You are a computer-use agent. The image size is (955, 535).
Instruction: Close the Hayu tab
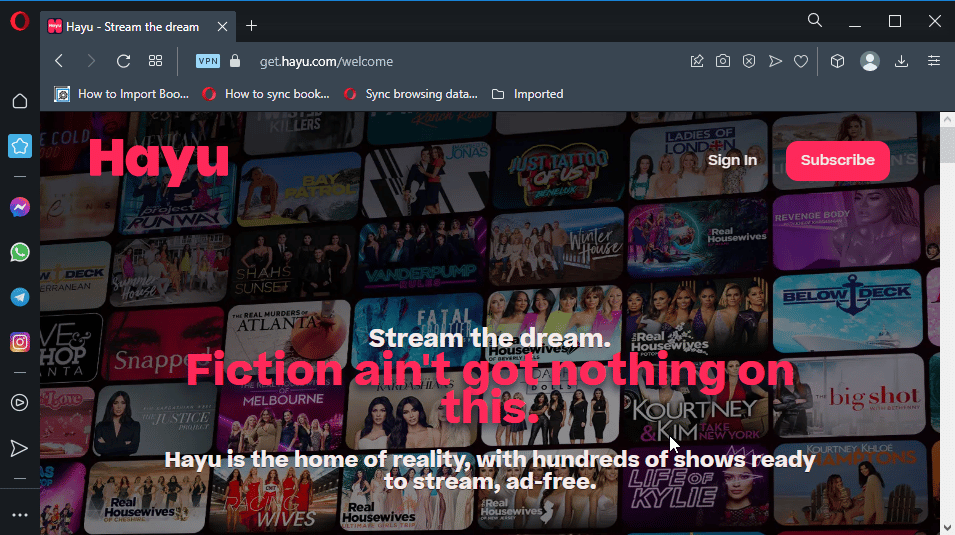point(222,27)
